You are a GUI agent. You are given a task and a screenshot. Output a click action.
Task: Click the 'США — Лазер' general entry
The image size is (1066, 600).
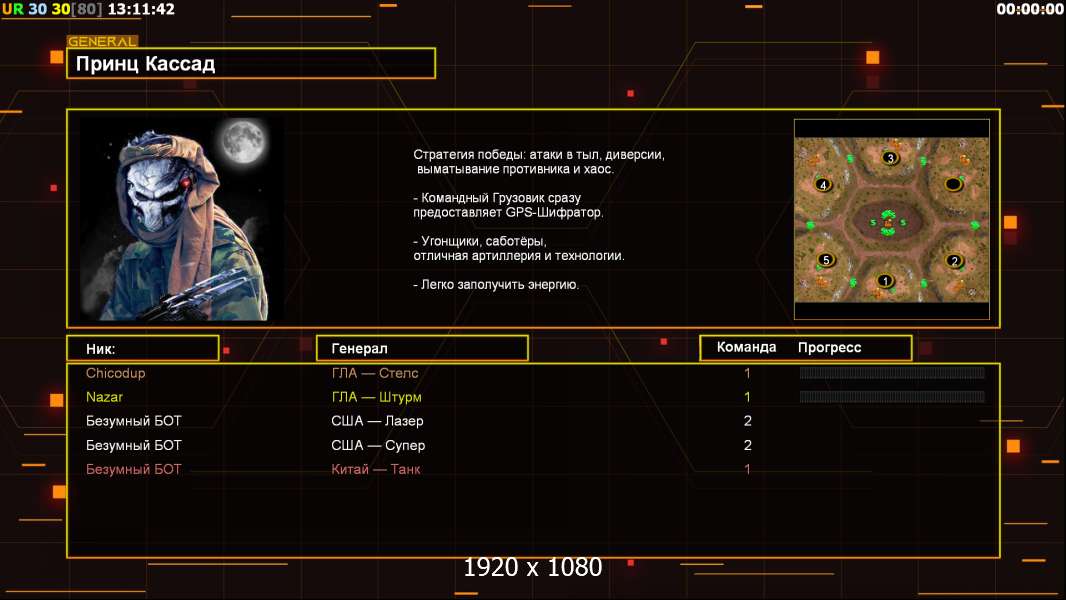tap(377, 421)
